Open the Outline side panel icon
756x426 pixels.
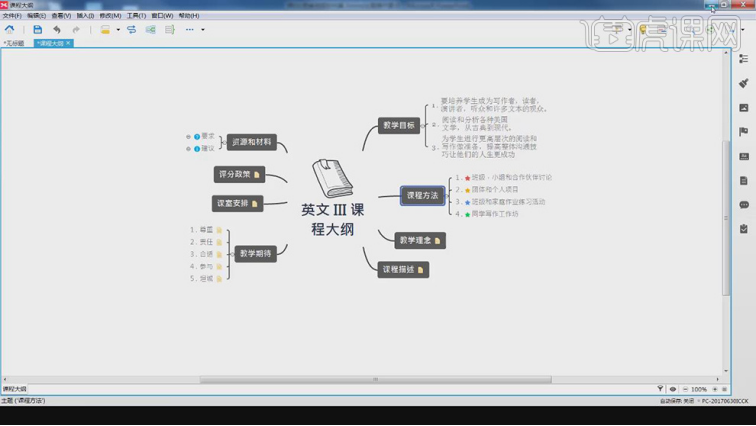click(743, 59)
